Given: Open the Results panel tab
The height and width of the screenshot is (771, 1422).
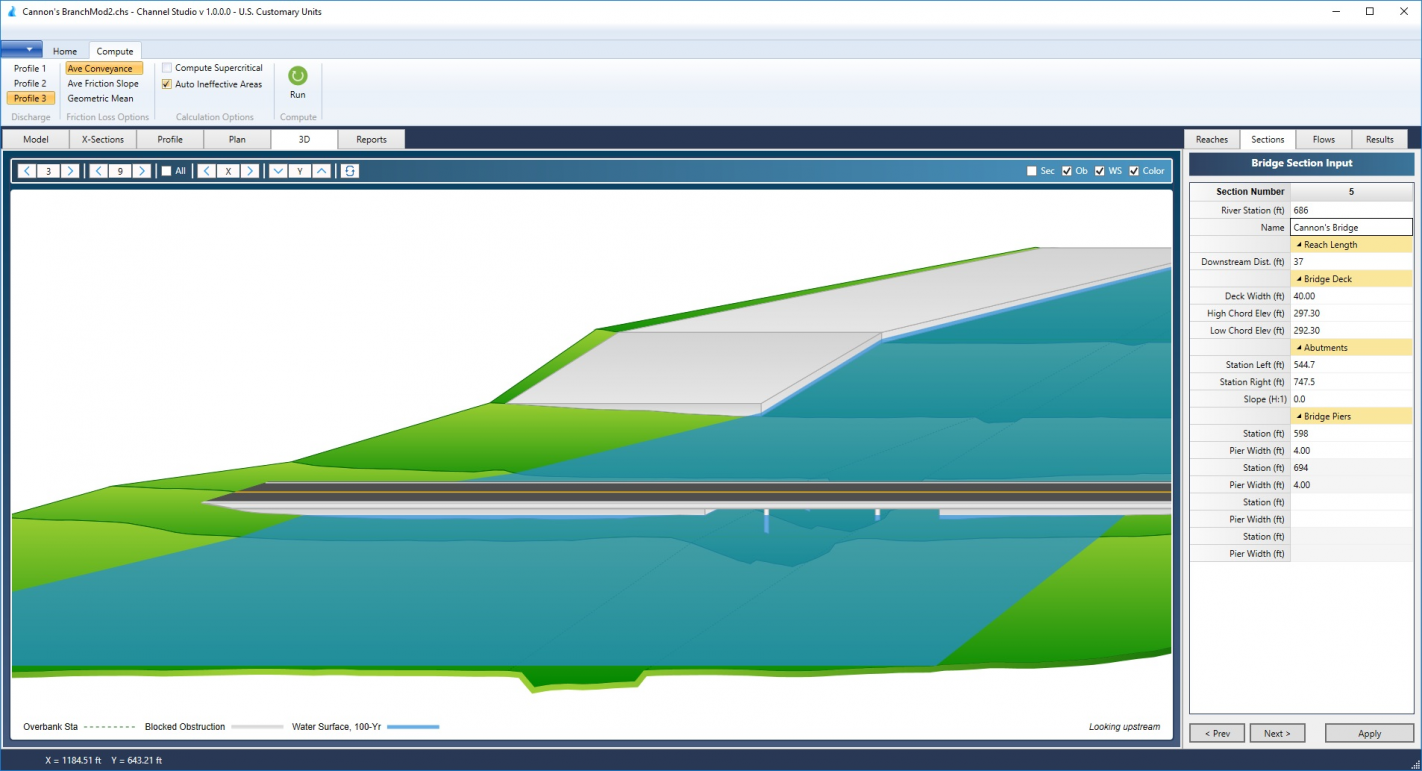Looking at the screenshot, I should click(1380, 139).
